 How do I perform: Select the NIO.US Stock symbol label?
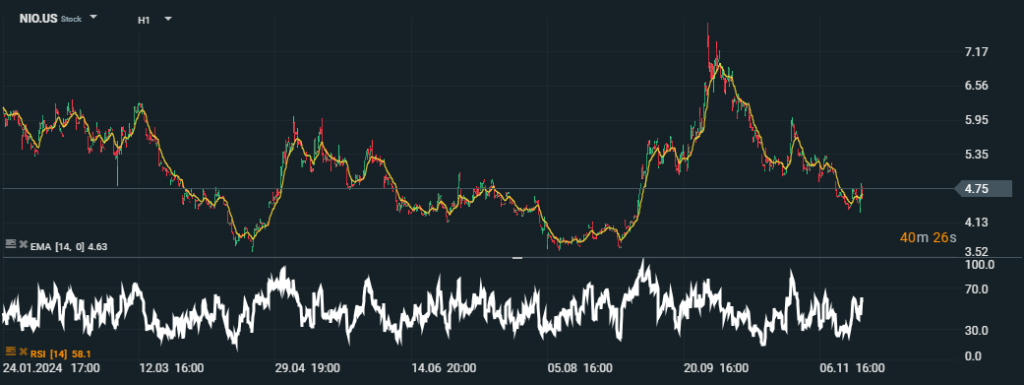pos(50,19)
